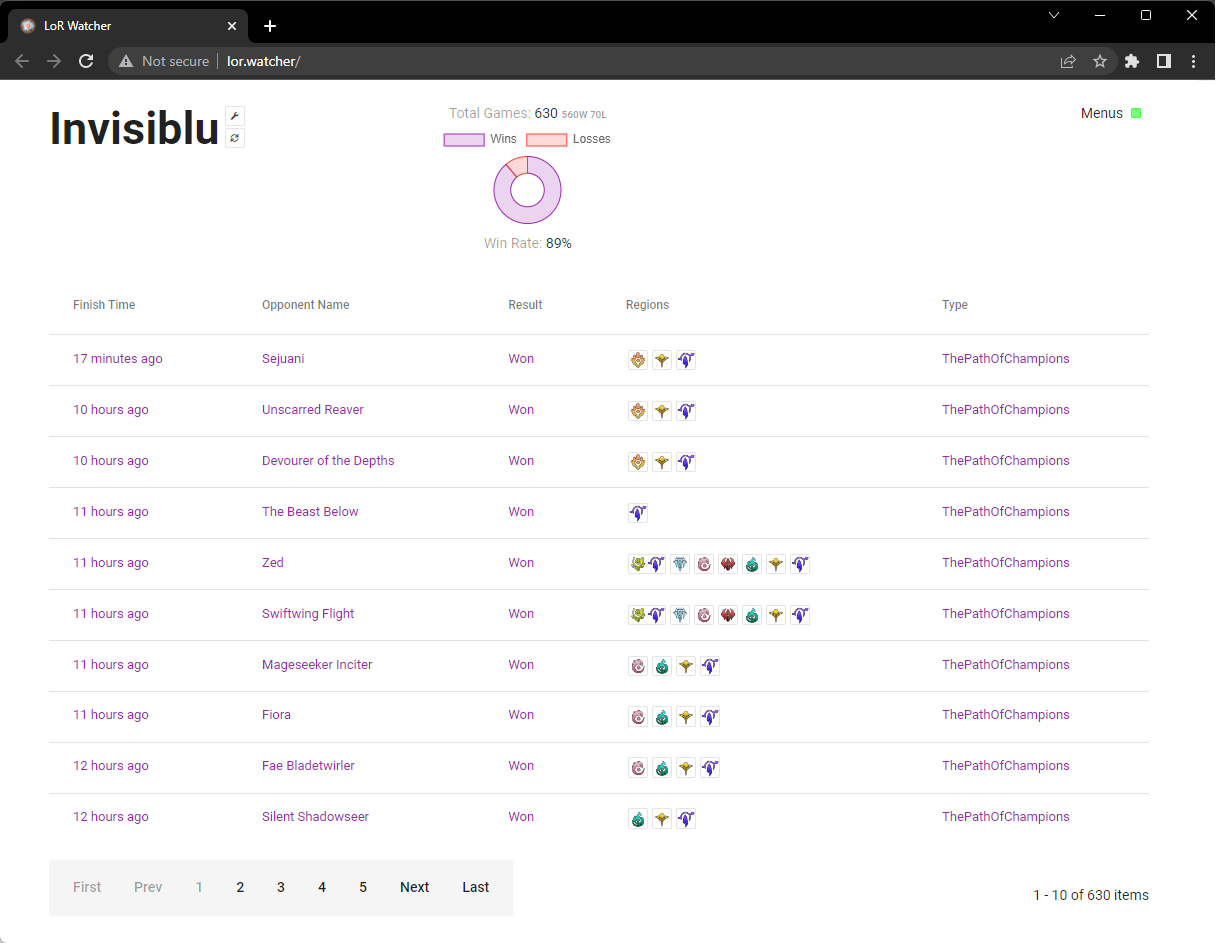
Task: Click the red region icon in Swiftwing Flight row
Action: point(728,615)
